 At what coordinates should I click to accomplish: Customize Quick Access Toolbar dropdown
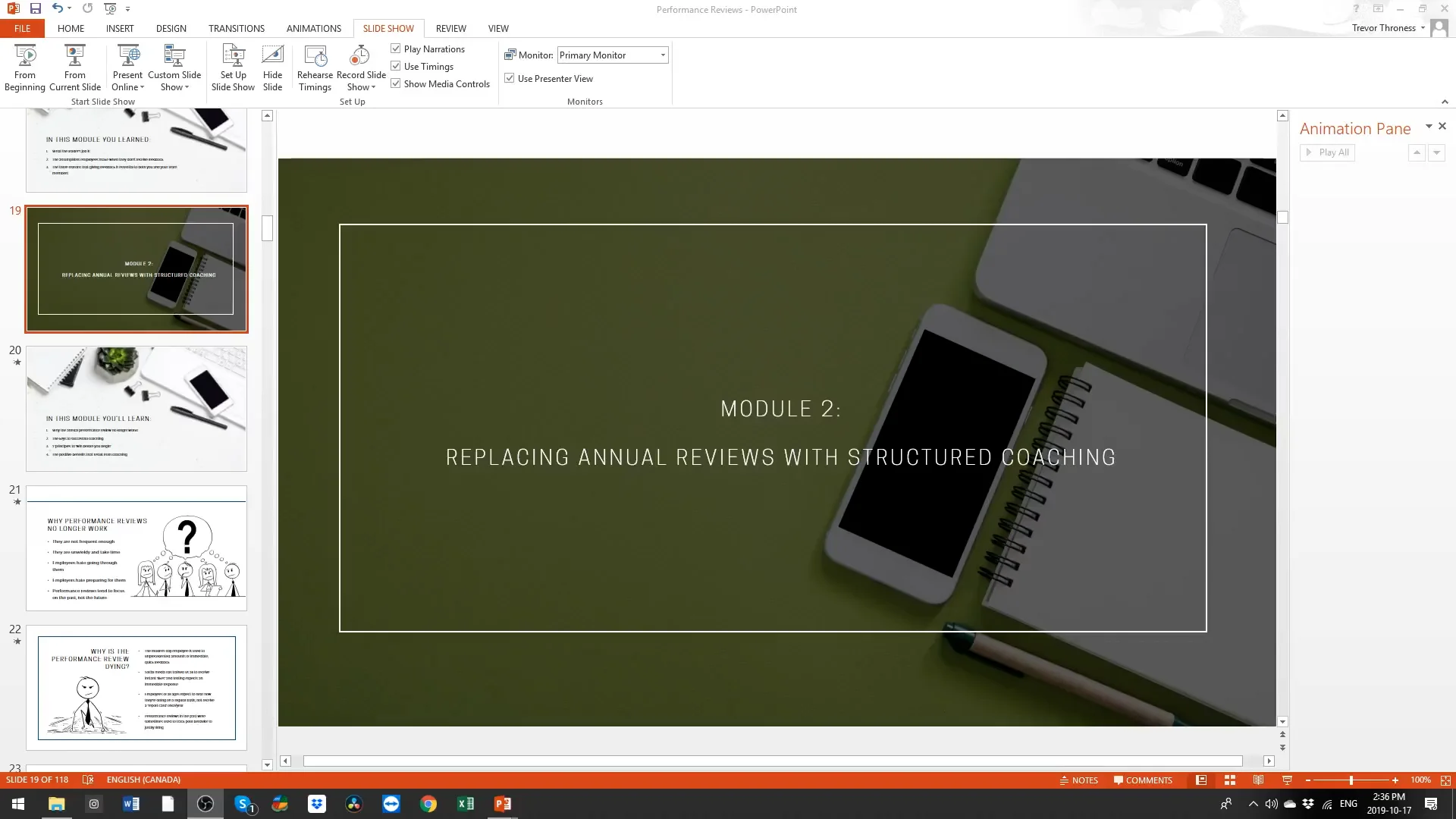coord(127,9)
